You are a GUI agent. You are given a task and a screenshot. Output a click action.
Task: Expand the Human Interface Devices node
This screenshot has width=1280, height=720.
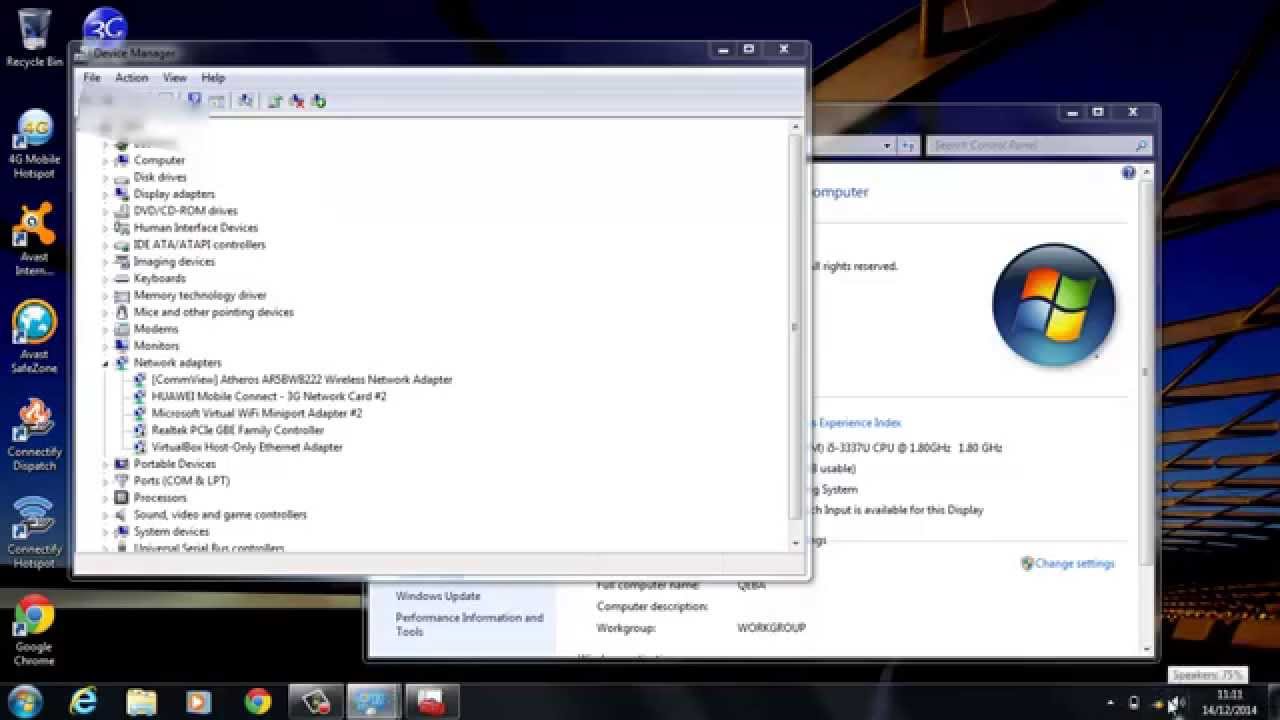pos(105,229)
